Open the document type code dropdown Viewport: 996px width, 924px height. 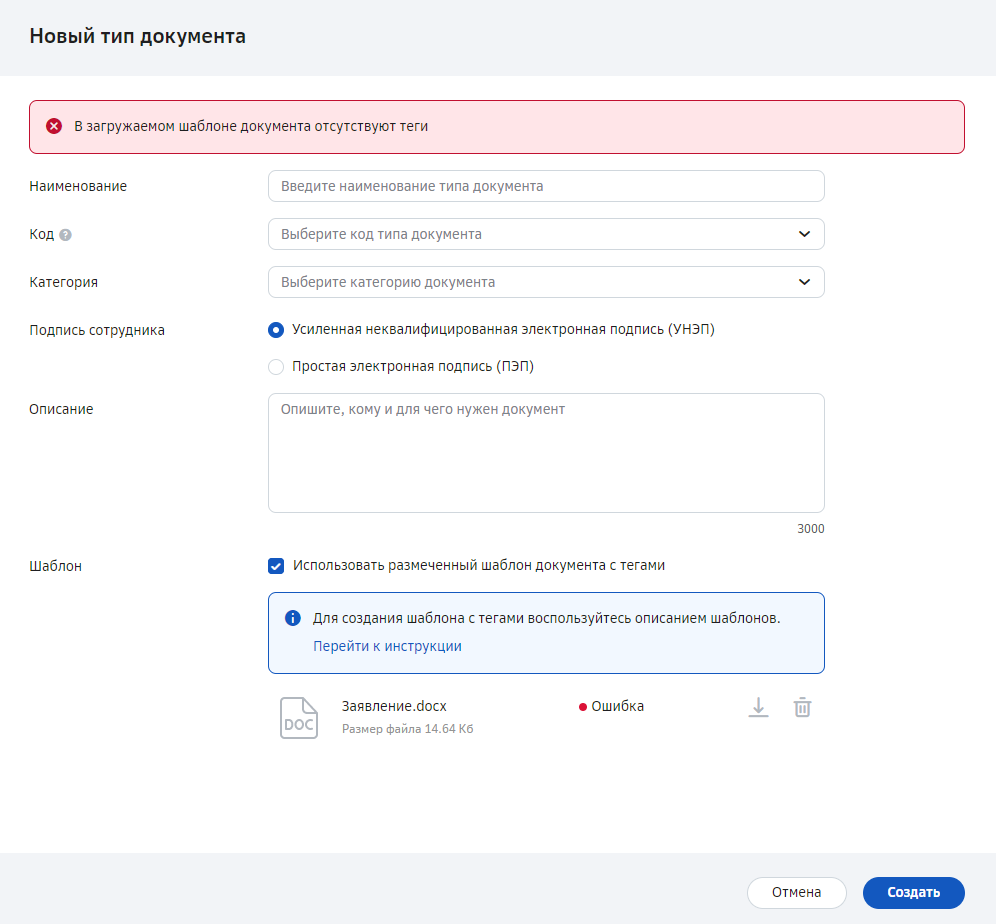coord(546,234)
